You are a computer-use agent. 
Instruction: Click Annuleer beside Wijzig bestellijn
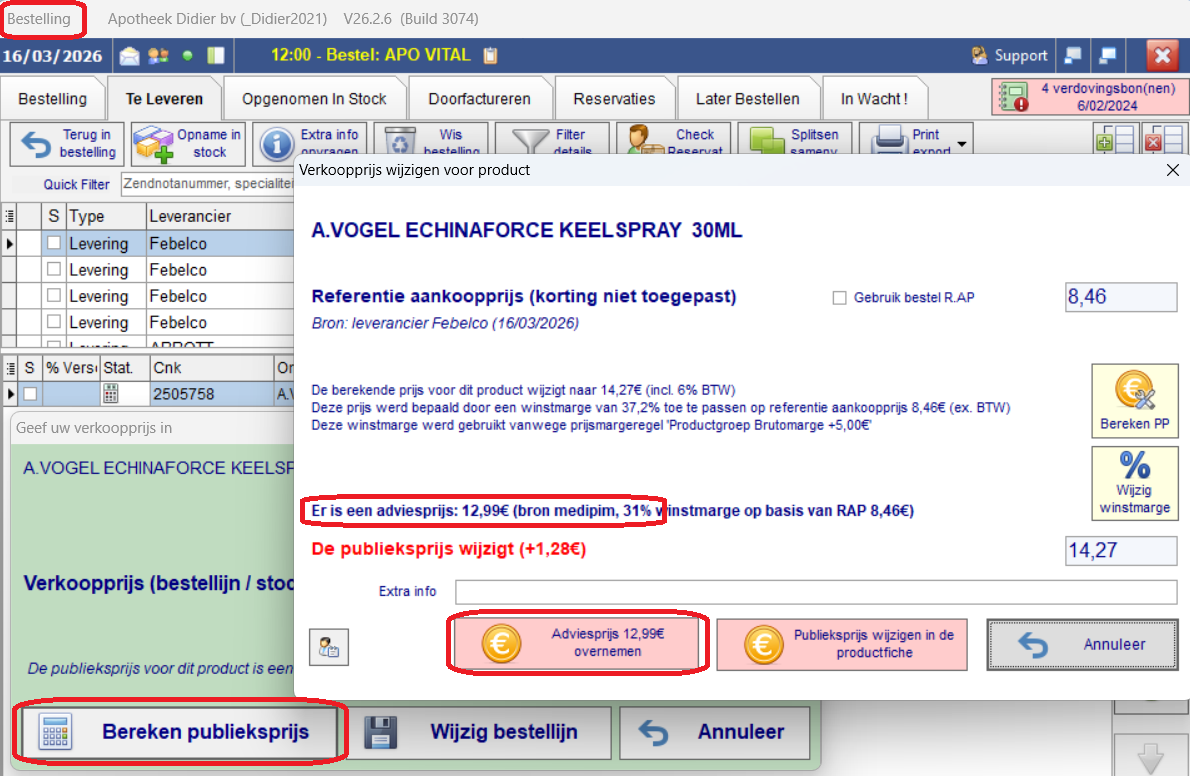[715, 733]
